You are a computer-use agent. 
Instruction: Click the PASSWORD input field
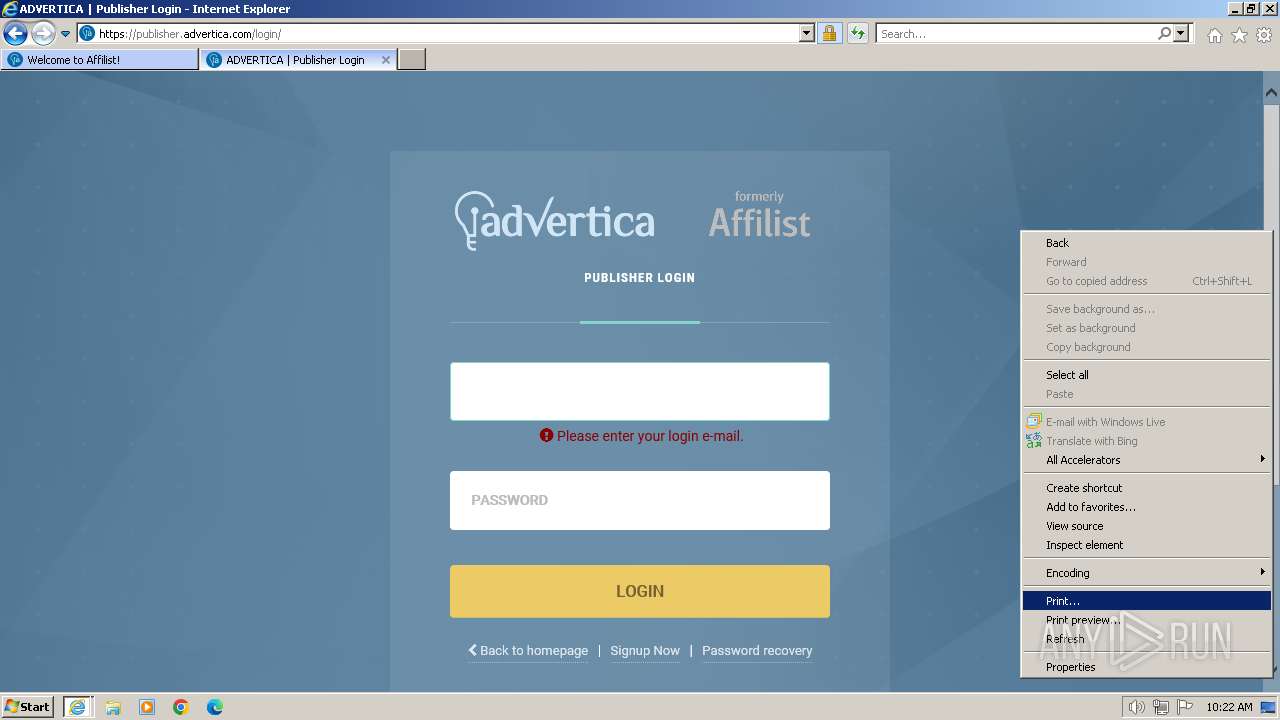click(x=640, y=500)
